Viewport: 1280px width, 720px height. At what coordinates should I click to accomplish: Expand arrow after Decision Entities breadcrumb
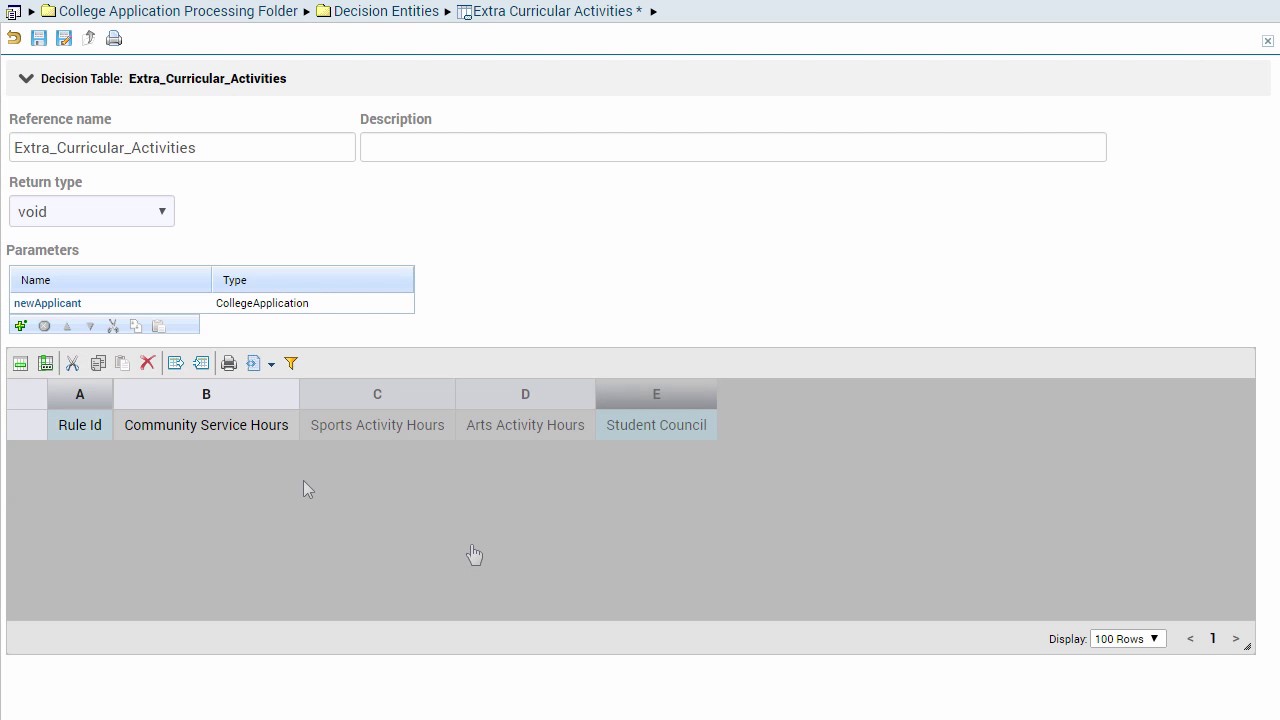[448, 12]
